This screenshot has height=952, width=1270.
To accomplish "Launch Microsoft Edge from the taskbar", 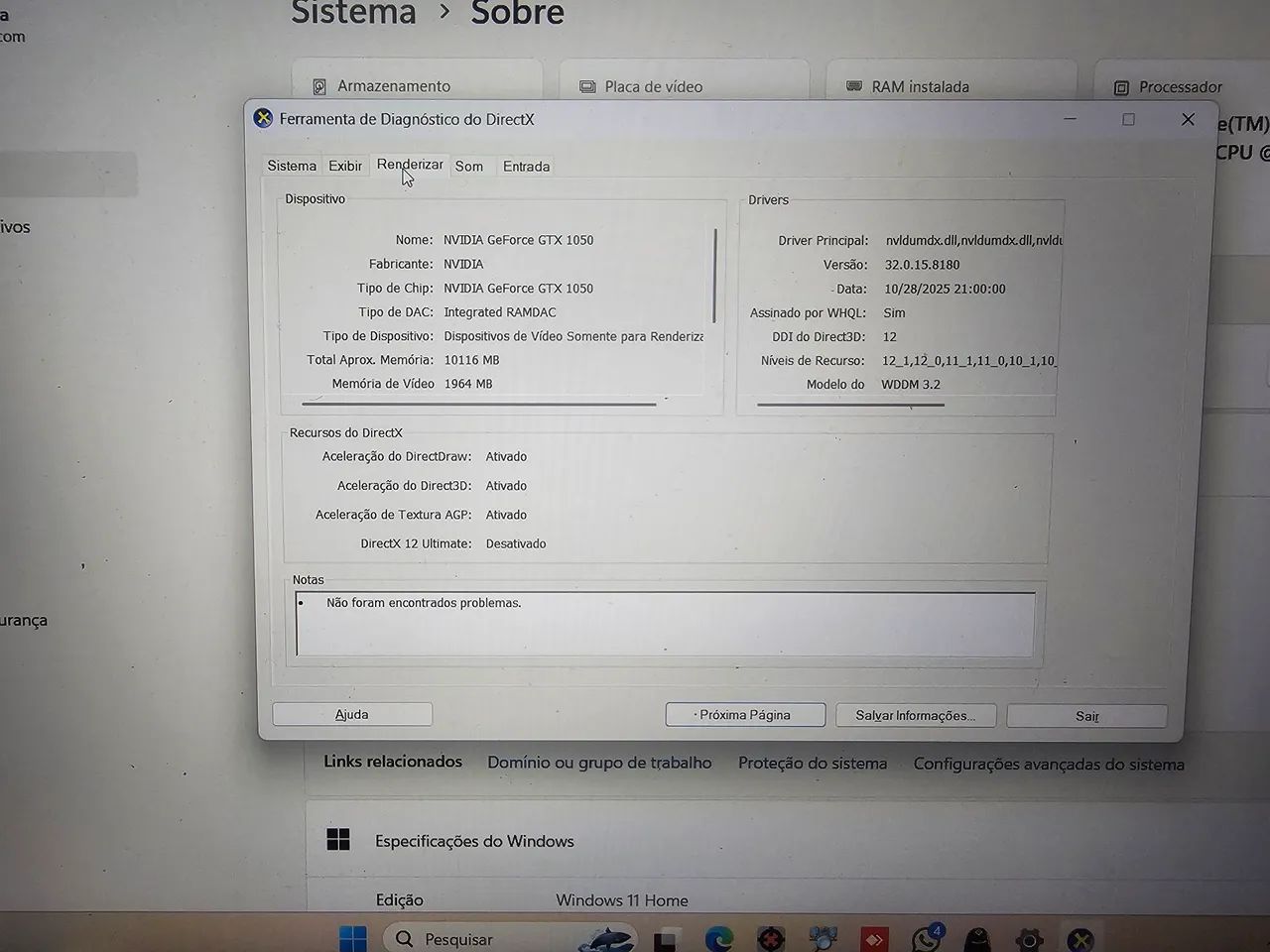I will point(718,938).
